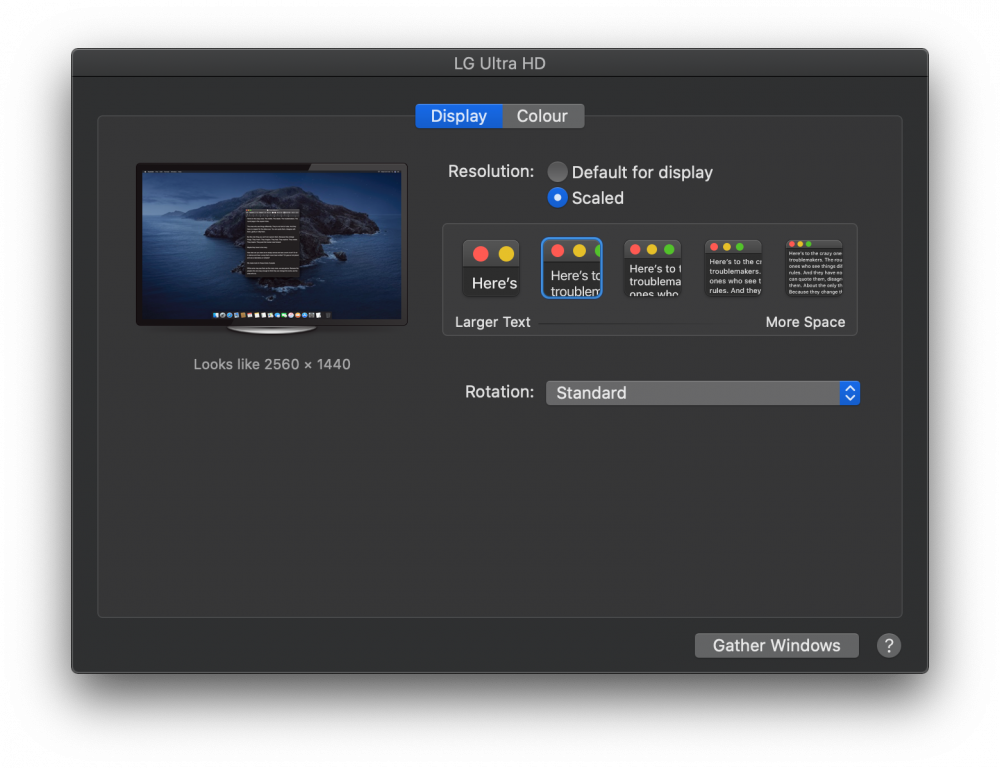
Task: Click the 'Resolution:' label
Action: 491,172
